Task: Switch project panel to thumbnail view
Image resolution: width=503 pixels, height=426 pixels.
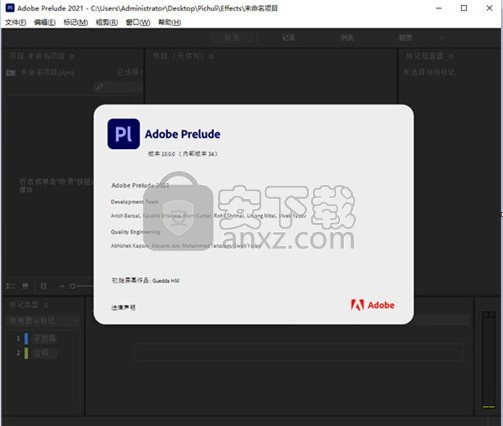Action: (25, 286)
